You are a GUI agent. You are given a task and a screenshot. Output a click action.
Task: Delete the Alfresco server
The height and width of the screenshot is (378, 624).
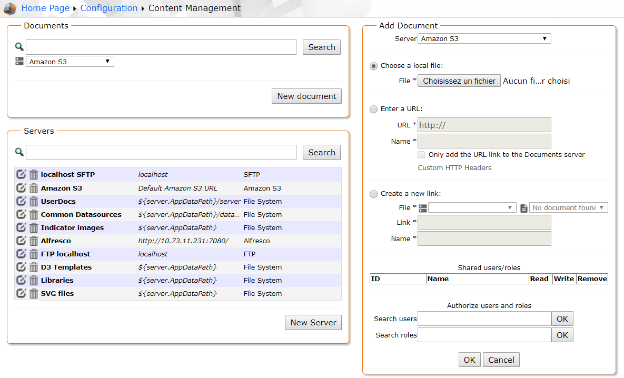34,240
